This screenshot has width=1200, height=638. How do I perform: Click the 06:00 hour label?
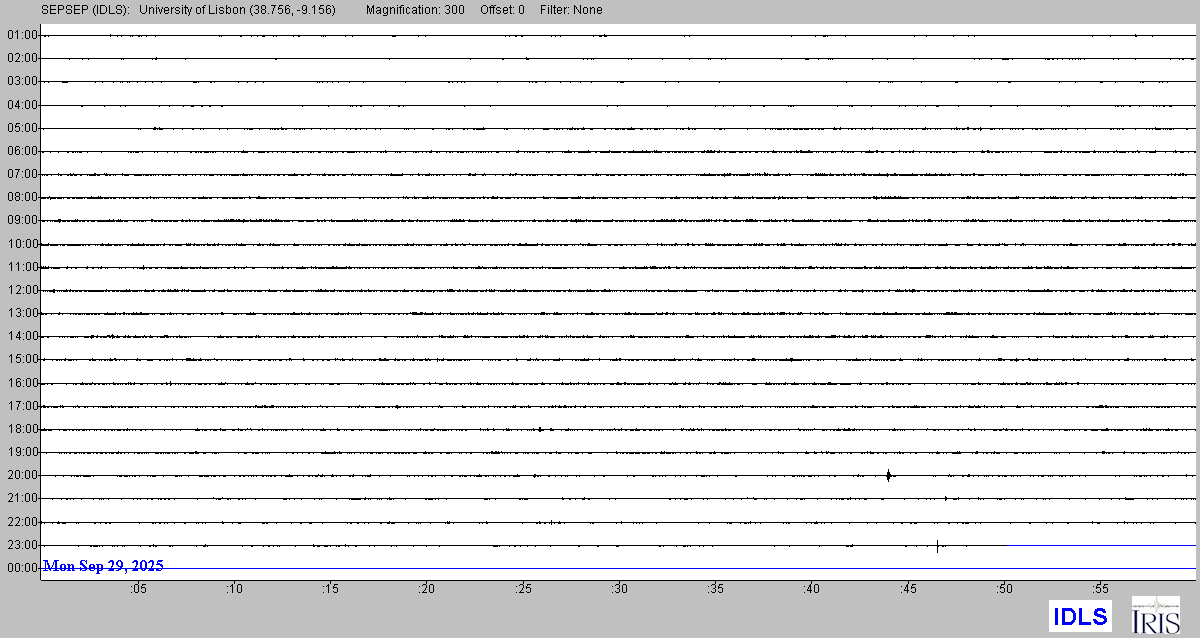point(22,151)
